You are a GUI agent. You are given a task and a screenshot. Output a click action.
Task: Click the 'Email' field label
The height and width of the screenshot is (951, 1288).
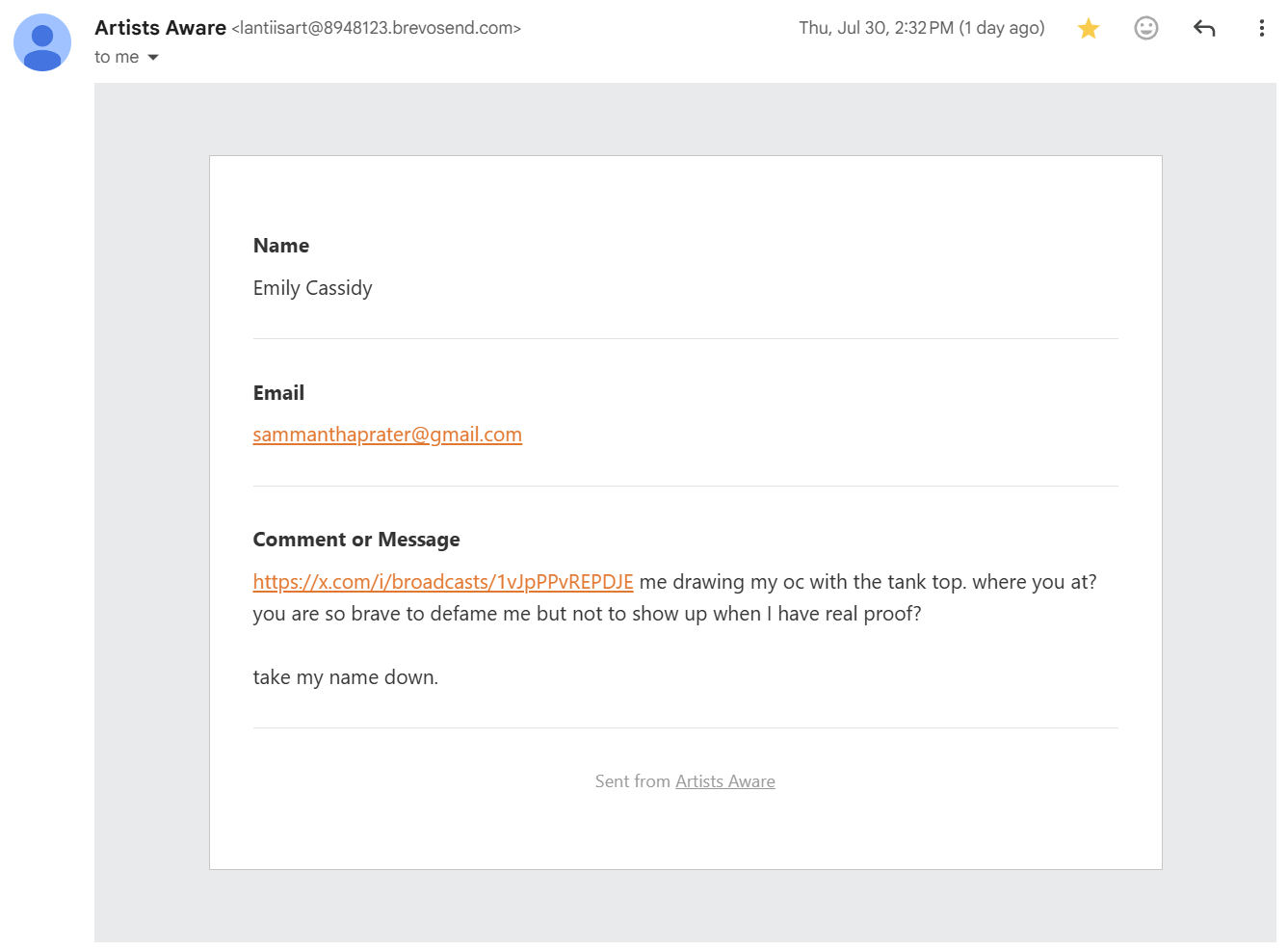tap(278, 393)
